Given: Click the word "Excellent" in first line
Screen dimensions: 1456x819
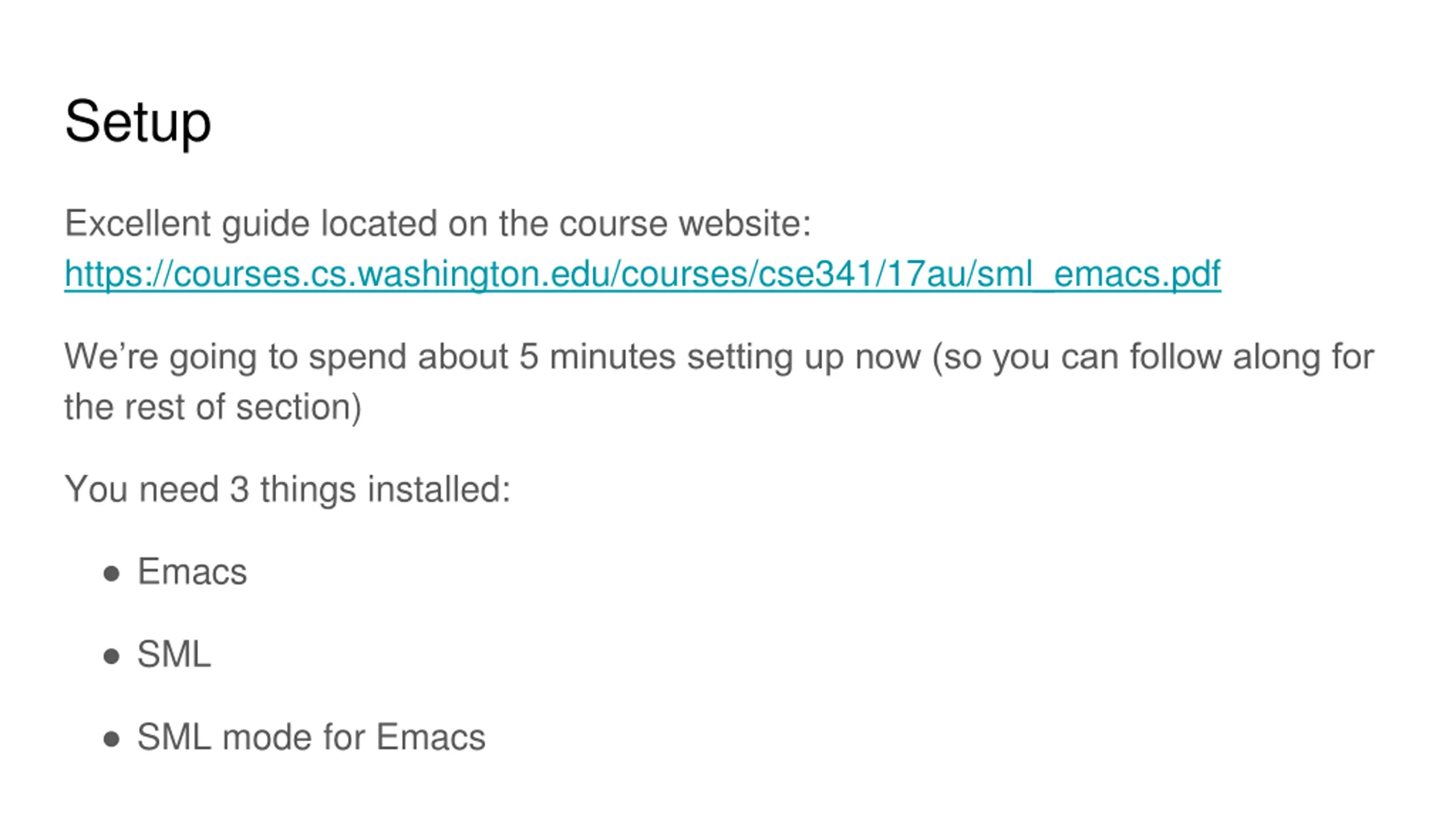Looking at the screenshot, I should [x=137, y=223].
